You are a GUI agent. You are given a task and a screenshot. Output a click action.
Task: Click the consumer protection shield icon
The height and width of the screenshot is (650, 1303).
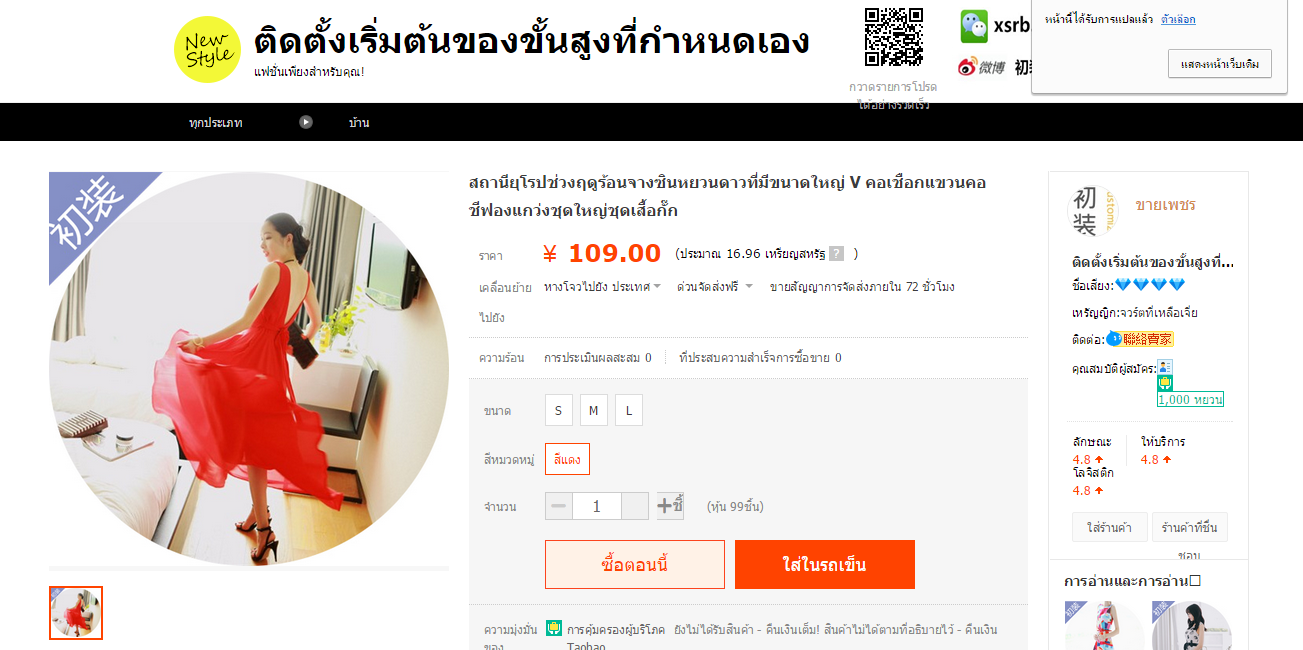(554, 628)
